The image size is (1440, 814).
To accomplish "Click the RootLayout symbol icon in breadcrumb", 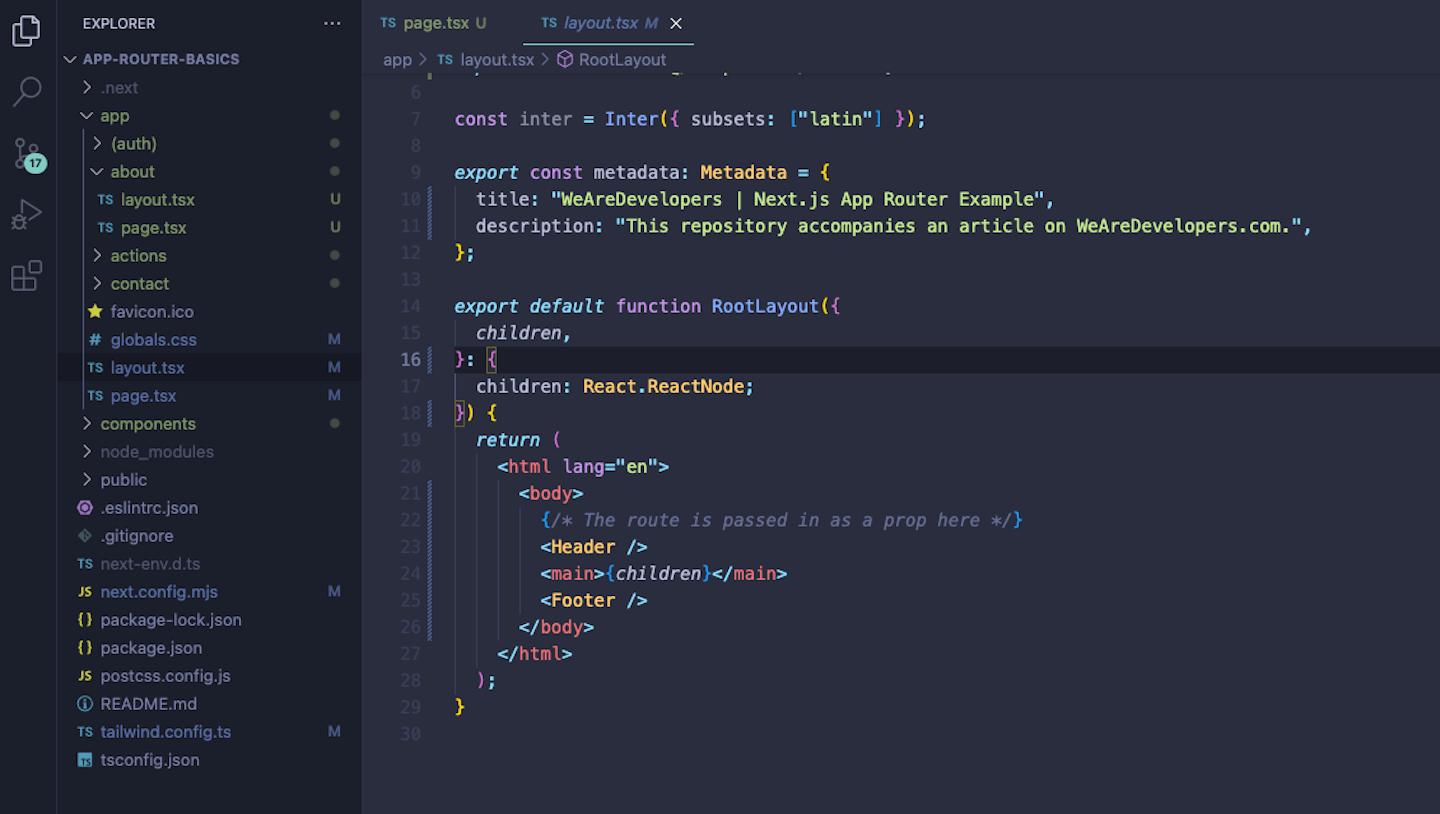I will (565, 60).
